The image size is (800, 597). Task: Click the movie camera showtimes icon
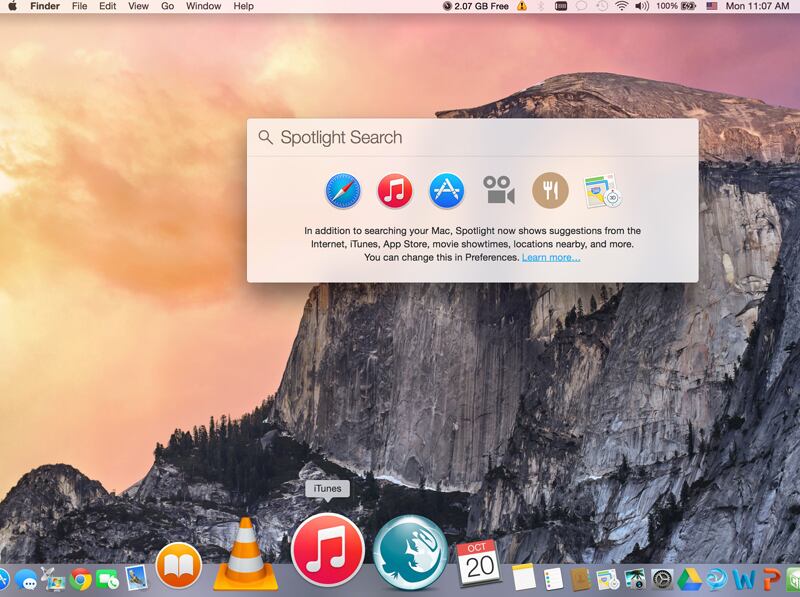click(498, 190)
